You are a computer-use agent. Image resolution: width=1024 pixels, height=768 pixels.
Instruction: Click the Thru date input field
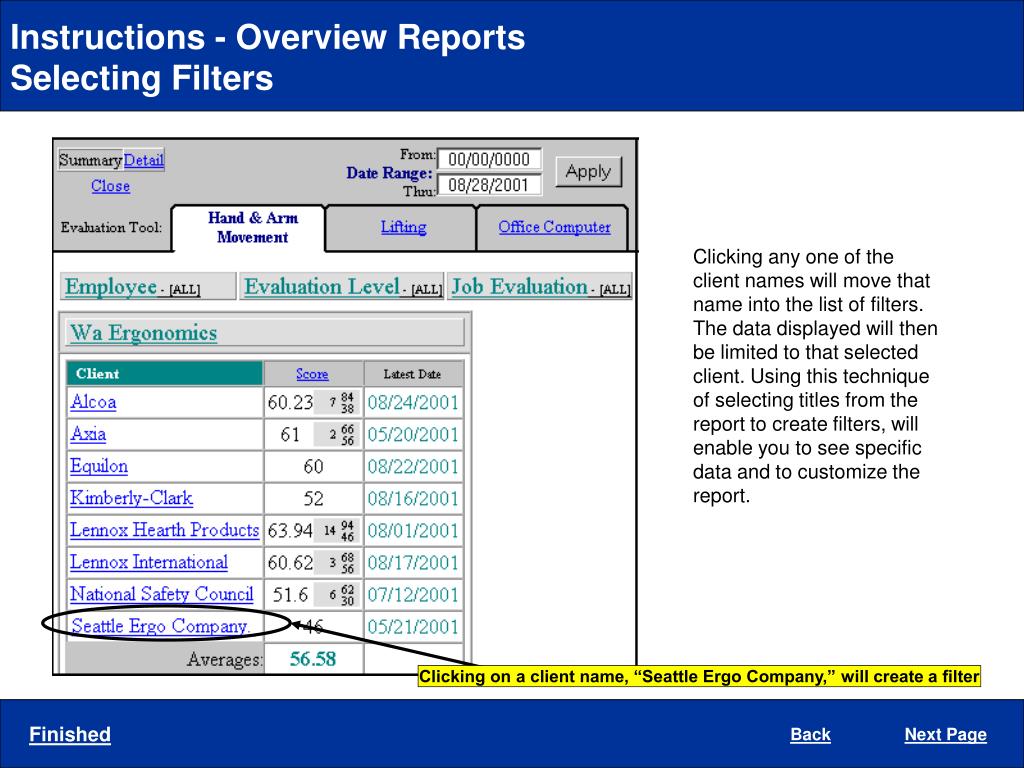tap(489, 185)
